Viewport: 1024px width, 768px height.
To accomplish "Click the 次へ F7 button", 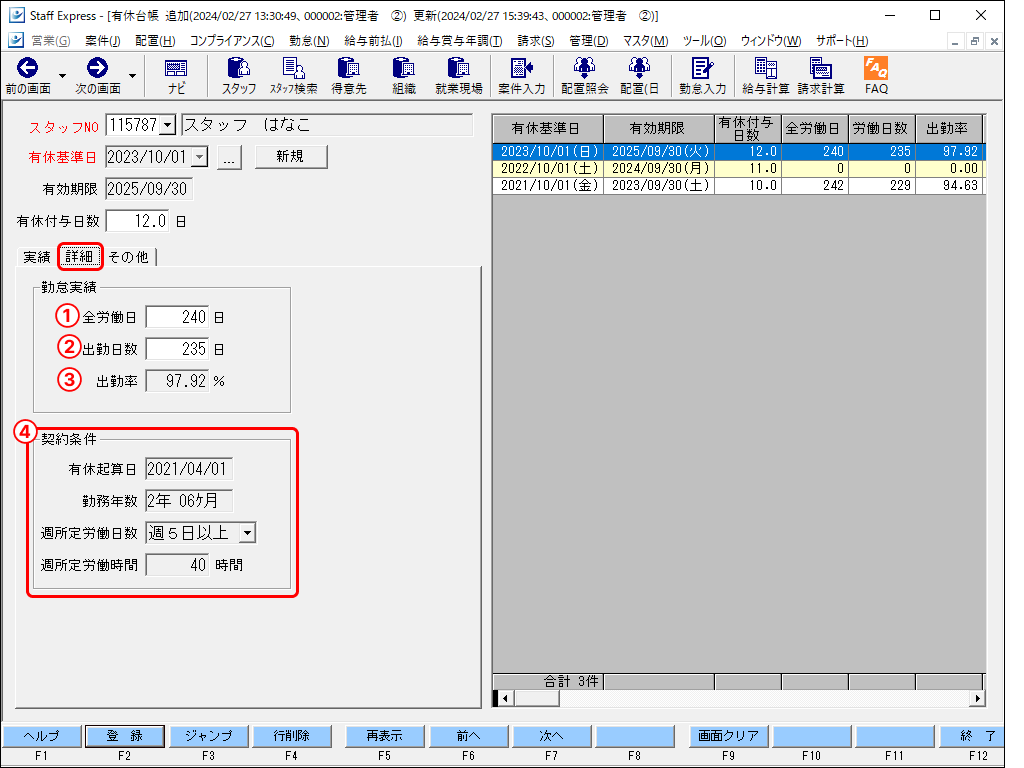I will point(551,736).
